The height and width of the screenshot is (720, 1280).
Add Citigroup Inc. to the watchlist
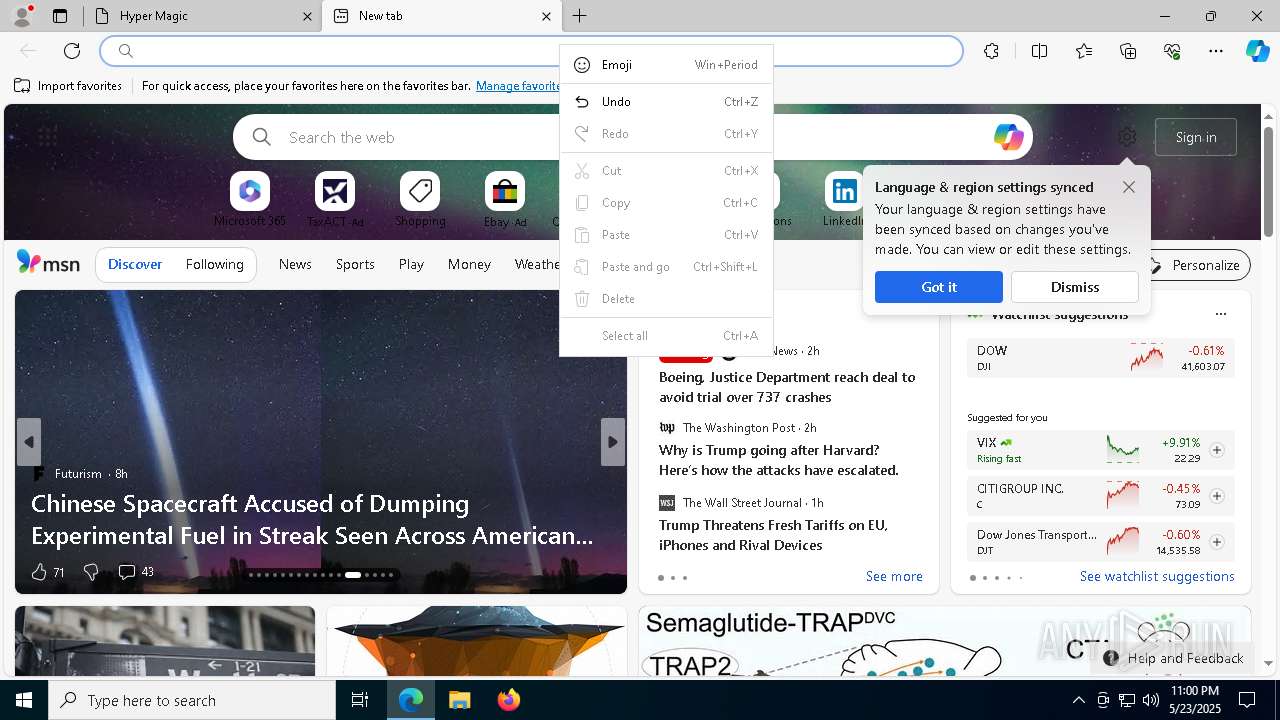click(x=1217, y=496)
